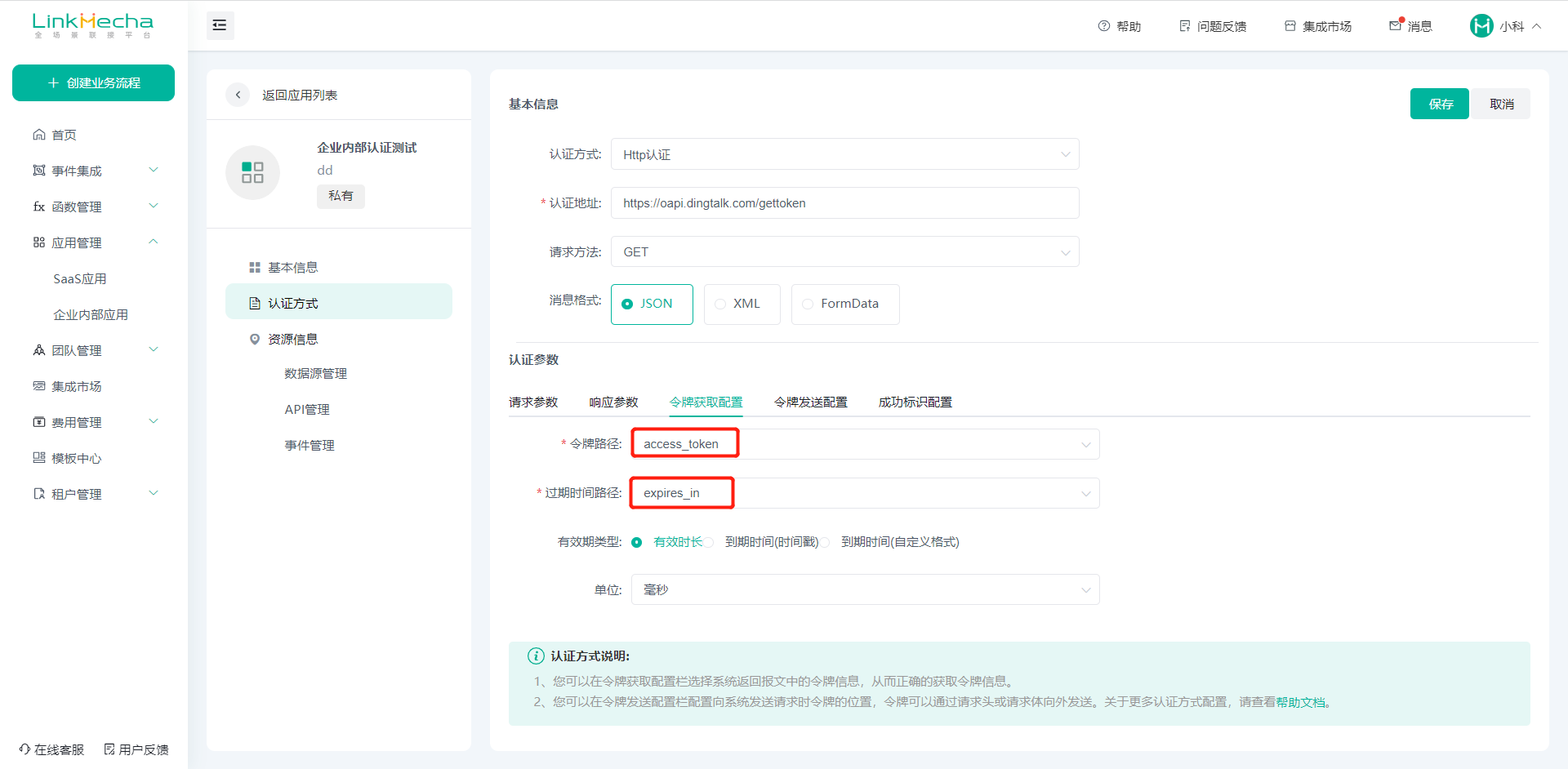This screenshot has height=769, width=1568.
Task: Click the app grid thumbnail icon
Action: pyautogui.click(x=252, y=172)
